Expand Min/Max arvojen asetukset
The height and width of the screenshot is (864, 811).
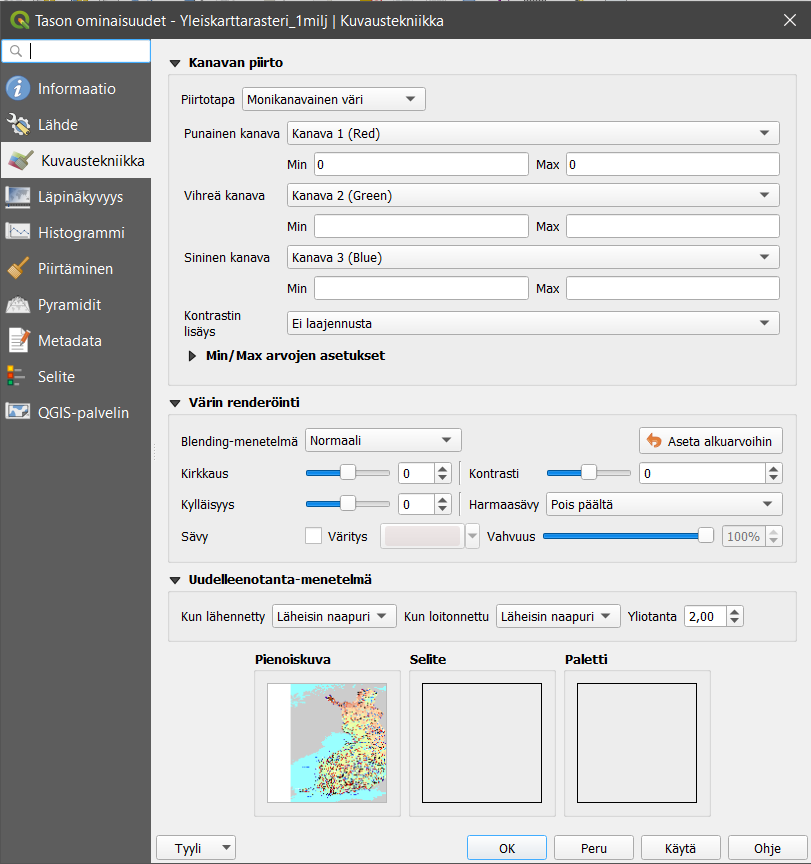(193, 355)
